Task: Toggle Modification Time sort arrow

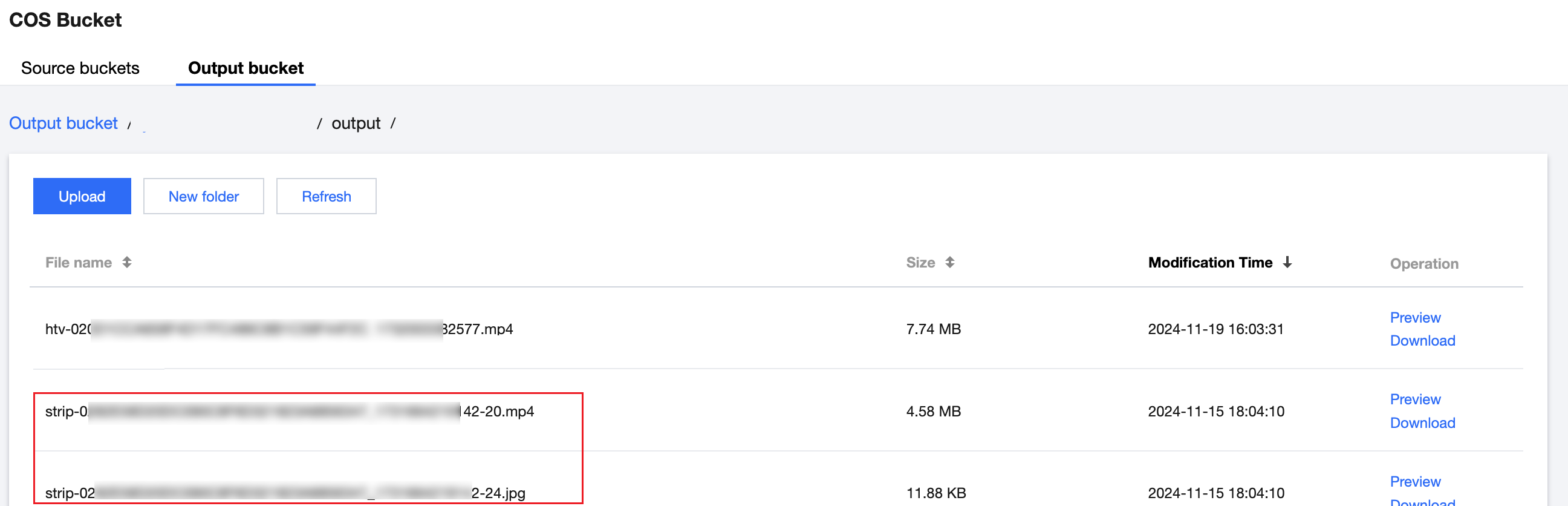Action: [x=1287, y=263]
